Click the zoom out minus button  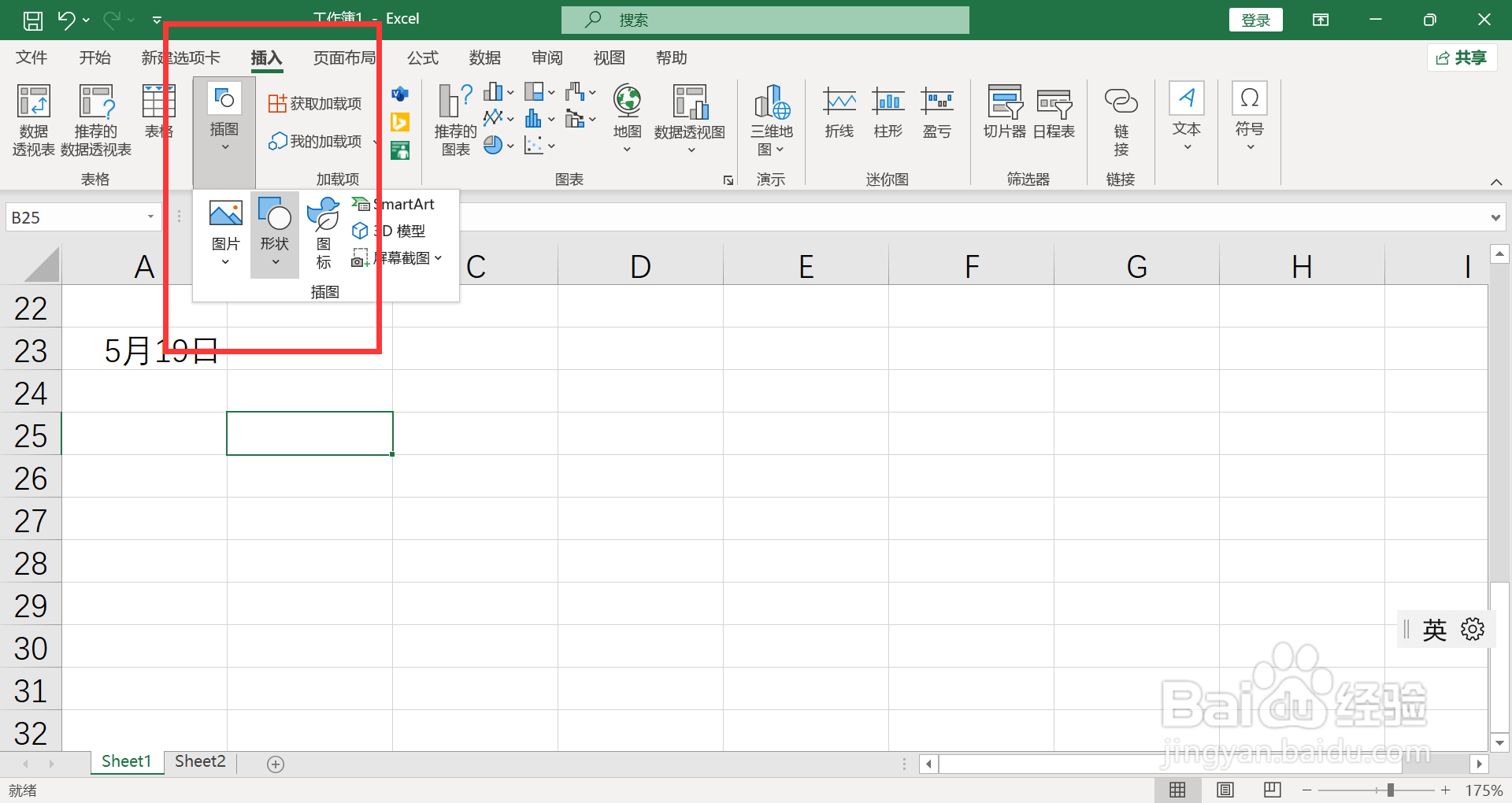[x=1307, y=790]
